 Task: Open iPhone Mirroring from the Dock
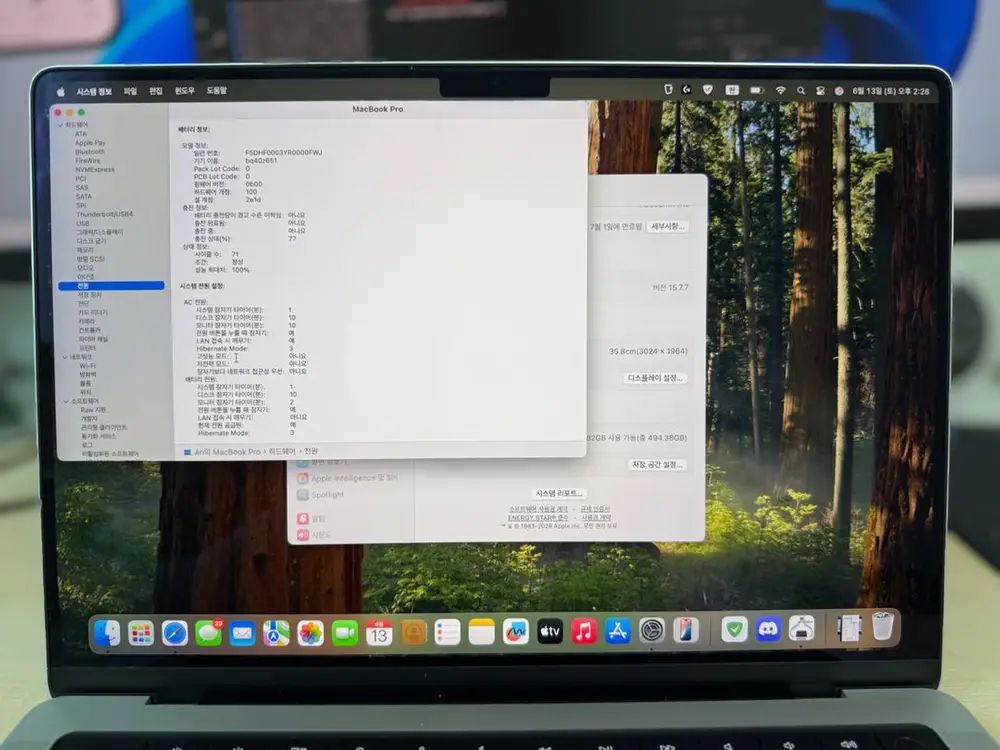coord(686,630)
